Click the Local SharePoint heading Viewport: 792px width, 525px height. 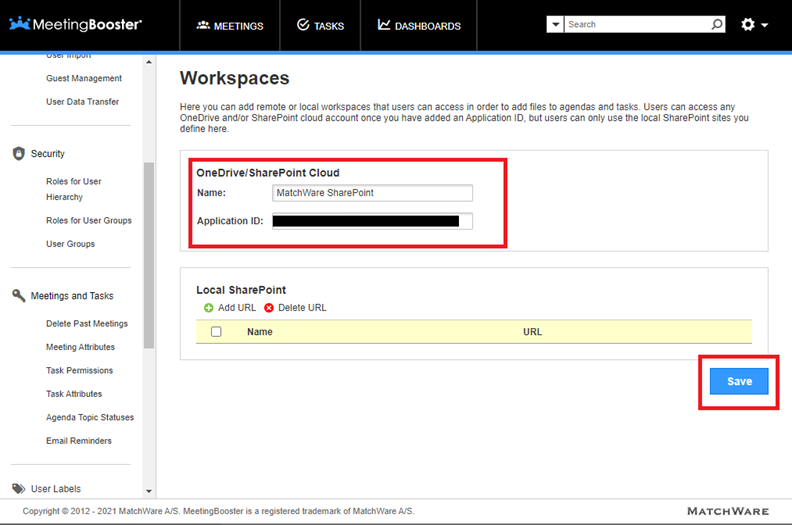(241, 290)
